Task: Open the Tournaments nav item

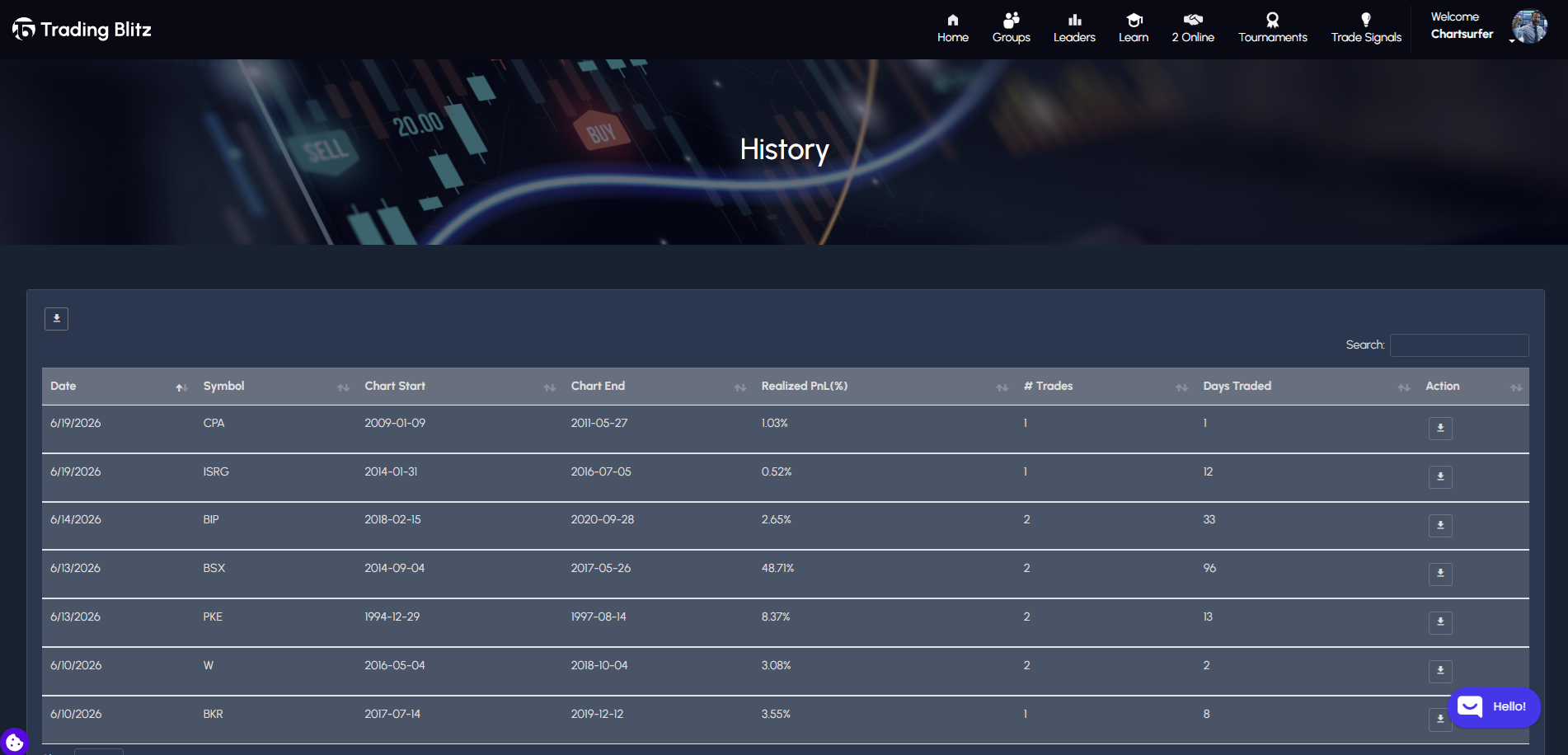Action: (1272, 29)
